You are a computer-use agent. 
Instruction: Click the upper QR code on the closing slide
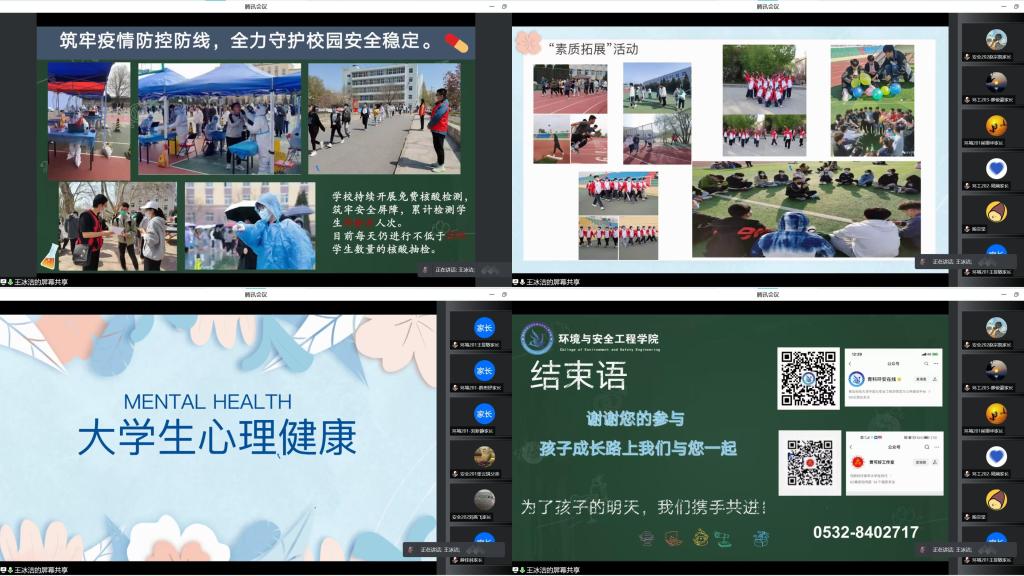click(x=809, y=378)
